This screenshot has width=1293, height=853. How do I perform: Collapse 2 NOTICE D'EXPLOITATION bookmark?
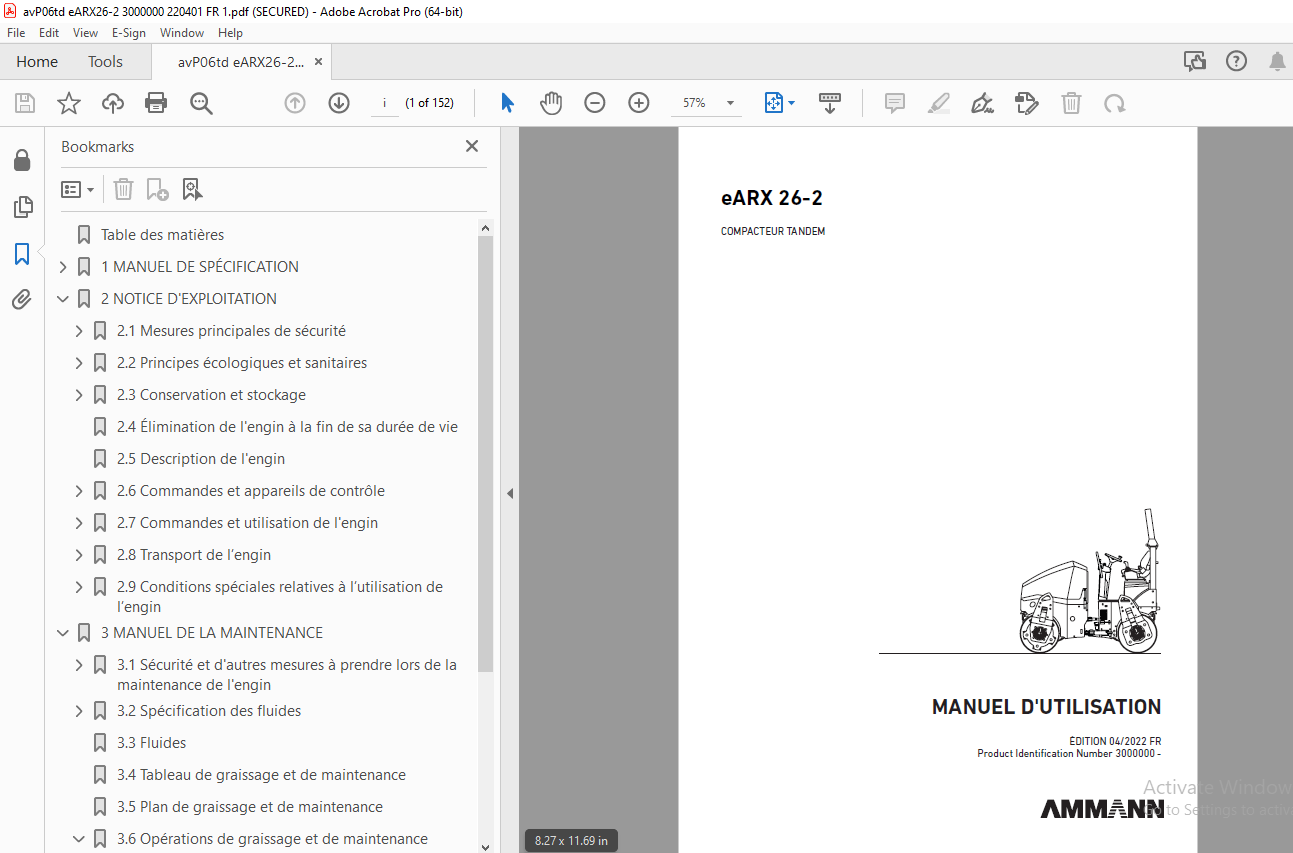[63, 299]
